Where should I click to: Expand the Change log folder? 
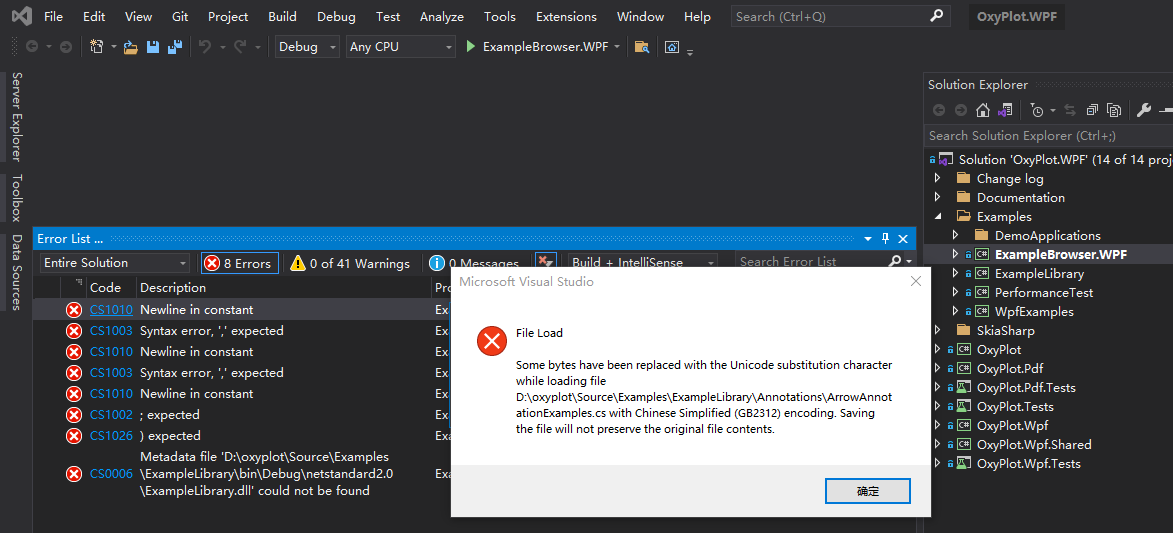coord(937,178)
